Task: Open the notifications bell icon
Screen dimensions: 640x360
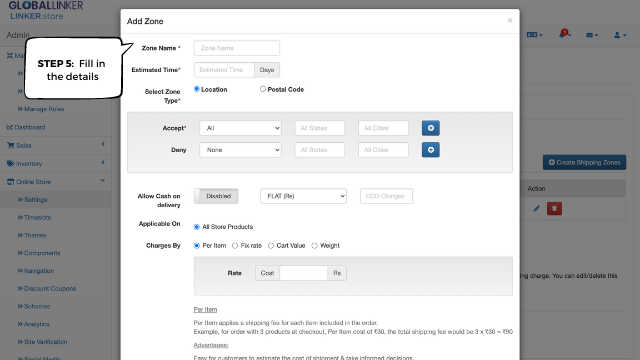Action: 564,34
